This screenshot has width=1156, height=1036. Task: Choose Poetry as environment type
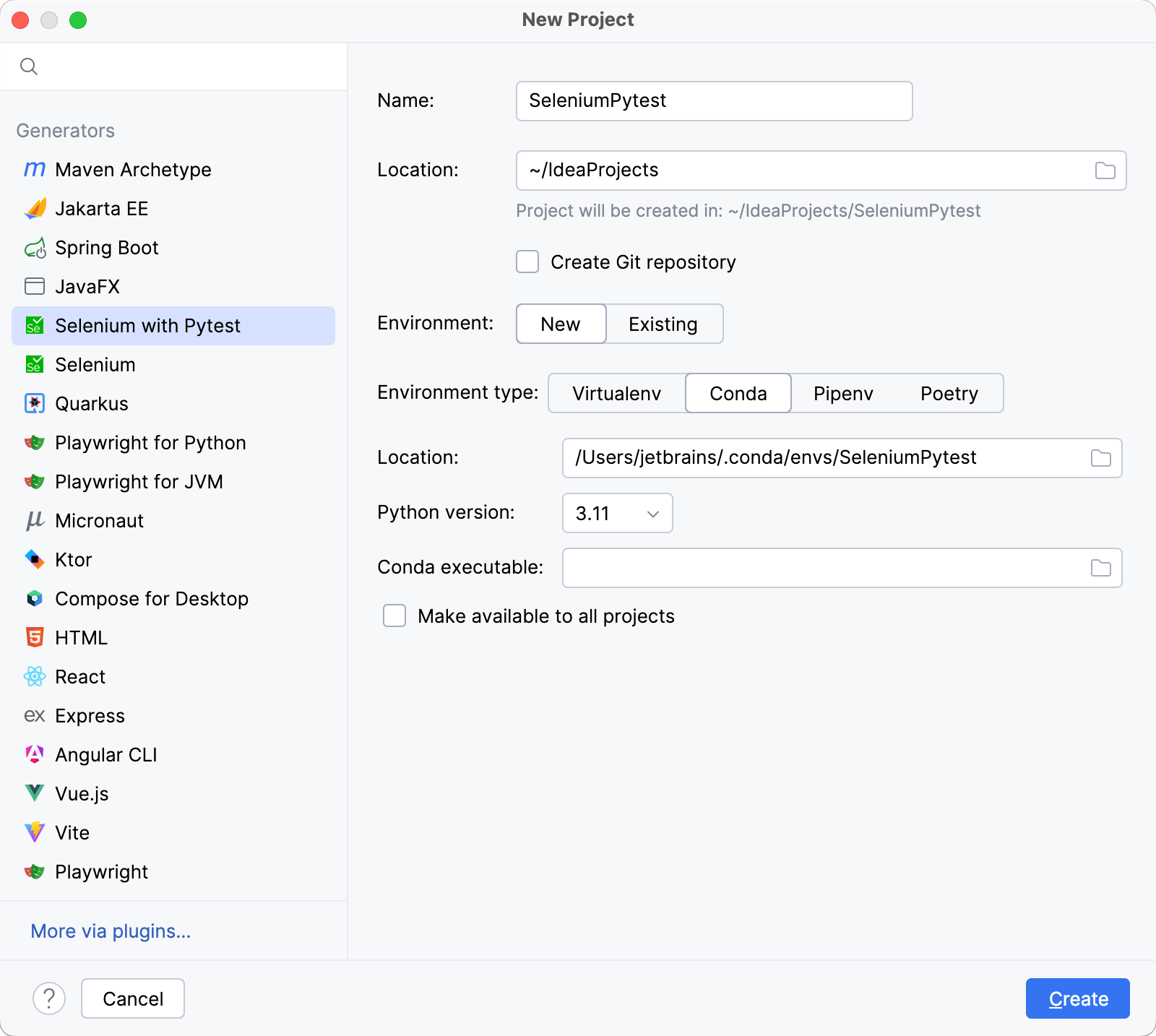pos(949,393)
